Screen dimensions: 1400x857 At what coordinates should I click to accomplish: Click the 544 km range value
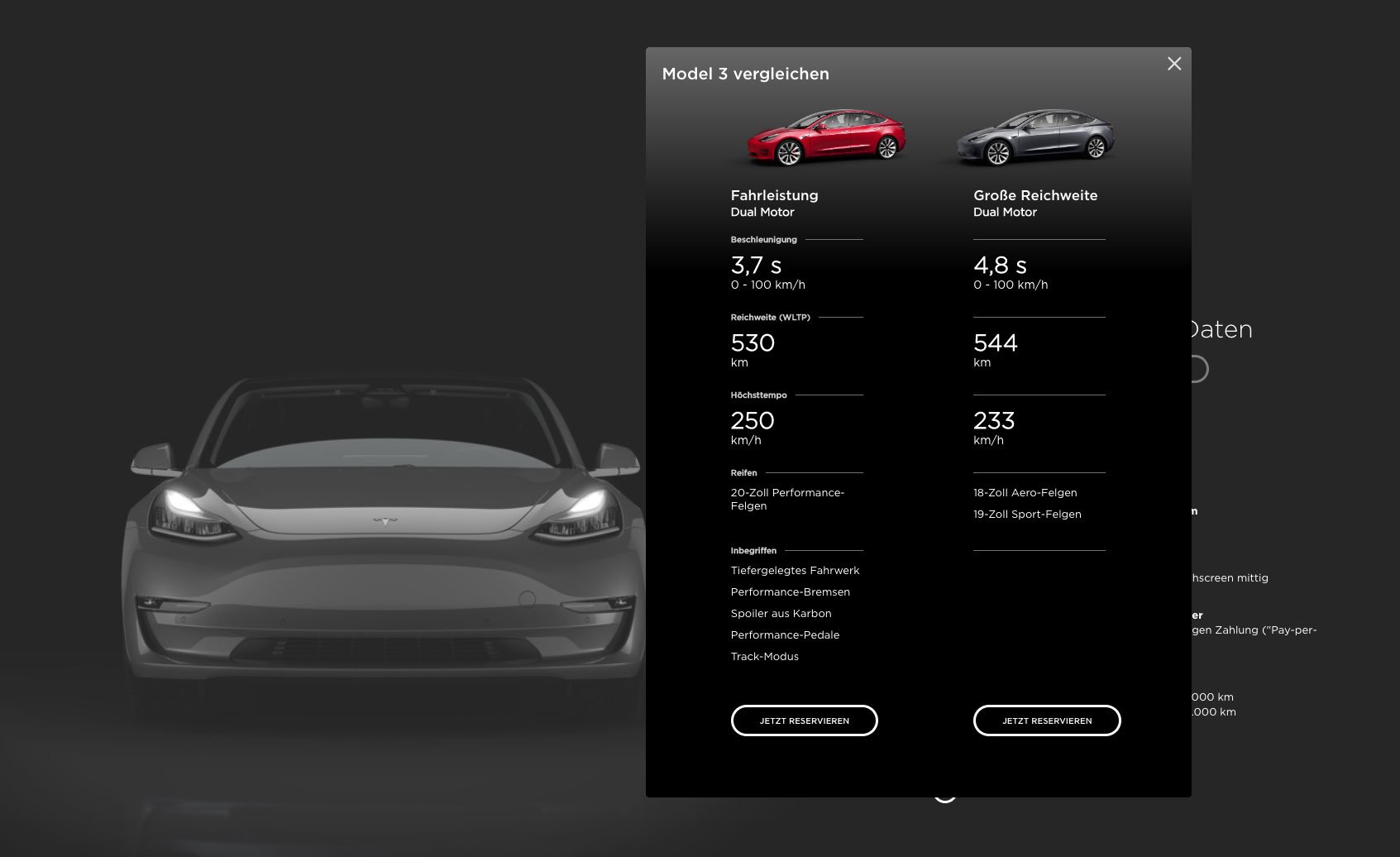tap(996, 342)
